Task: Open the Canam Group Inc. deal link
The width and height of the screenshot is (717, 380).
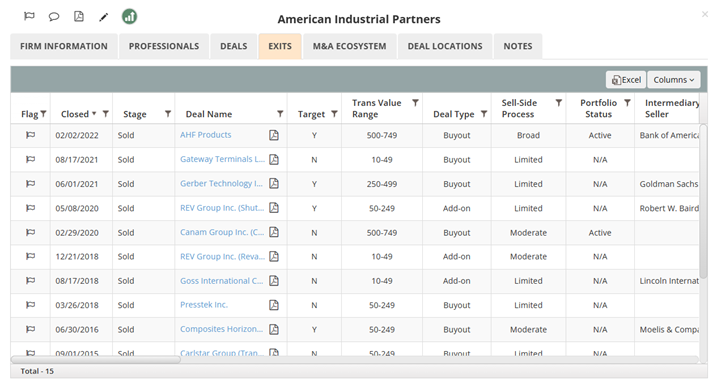Action: tap(222, 232)
